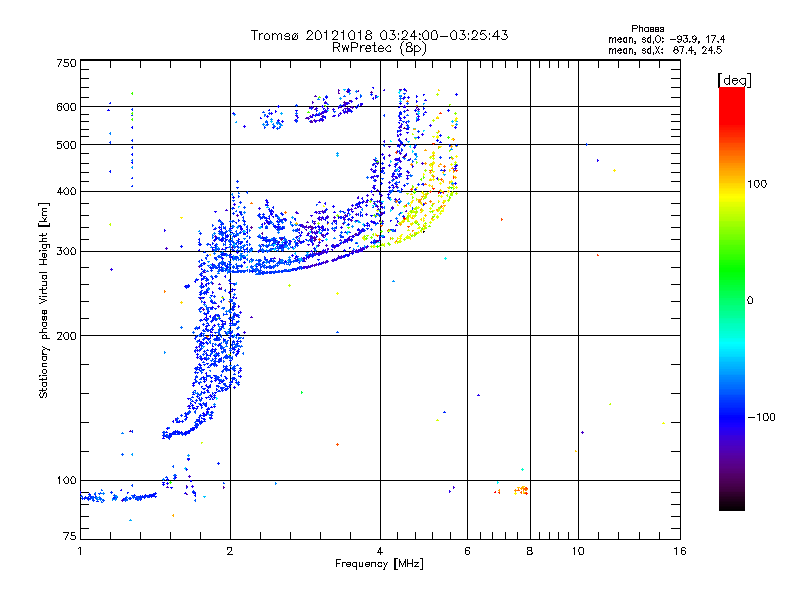The height and width of the screenshot is (600, 800).
Task: Click the y-axis '750' tick label
Action: coord(66,63)
